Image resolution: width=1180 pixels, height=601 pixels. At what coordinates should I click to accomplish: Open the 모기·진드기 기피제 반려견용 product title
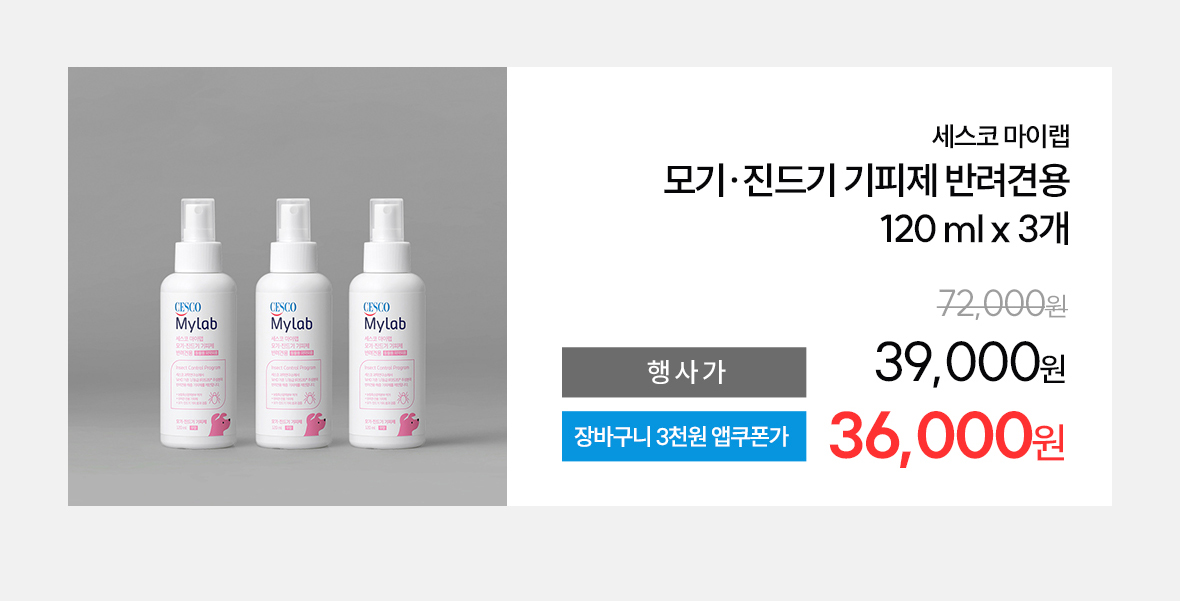click(866, 181)
